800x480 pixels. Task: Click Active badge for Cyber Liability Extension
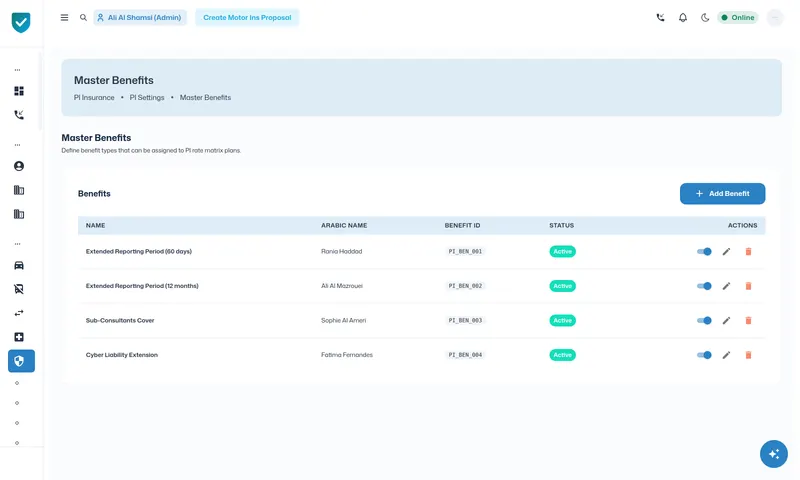(x=562, y=355)
